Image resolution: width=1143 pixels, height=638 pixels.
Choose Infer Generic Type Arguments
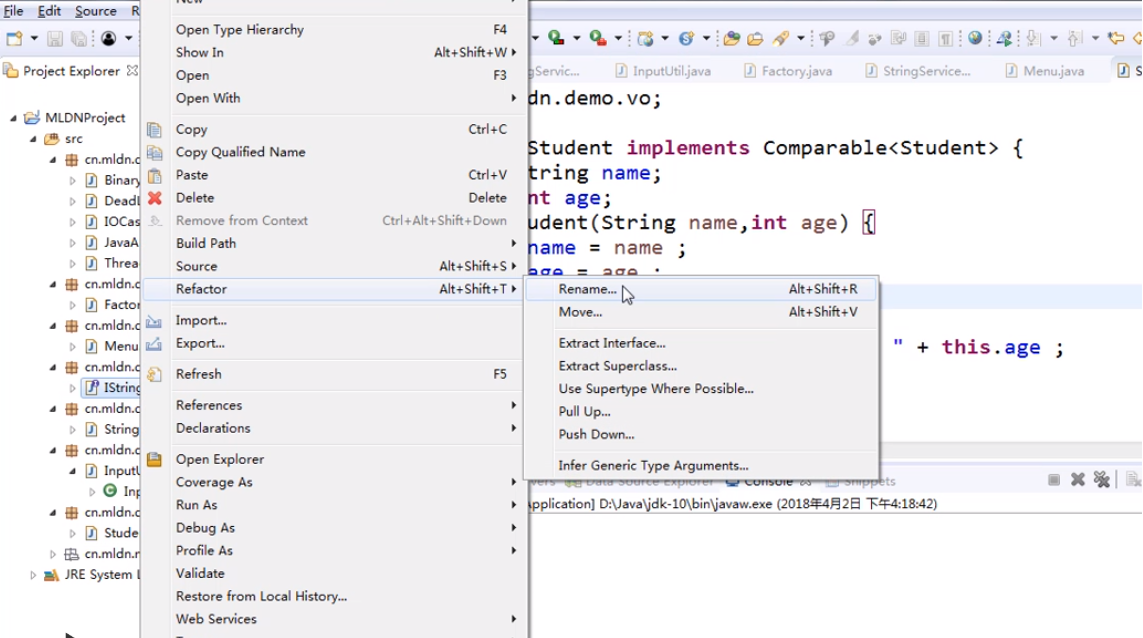pyautogui.click(x=701, y=466)
